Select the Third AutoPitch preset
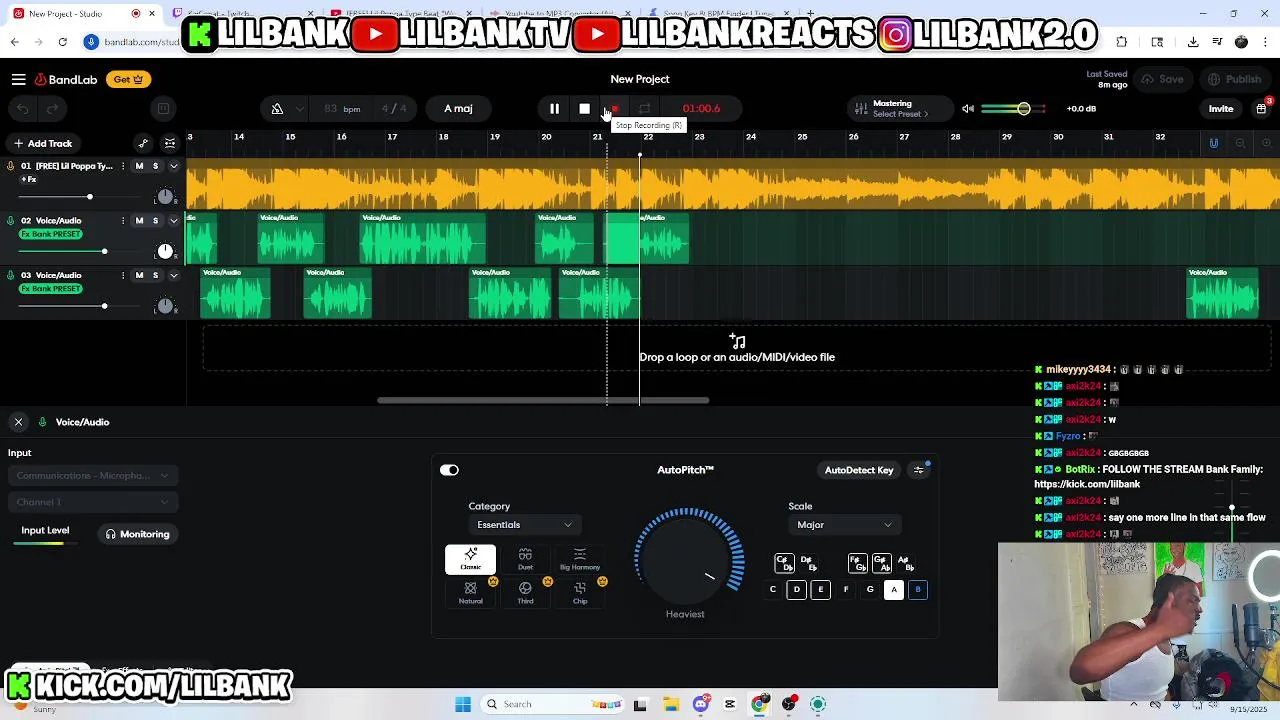 (525, 593)
